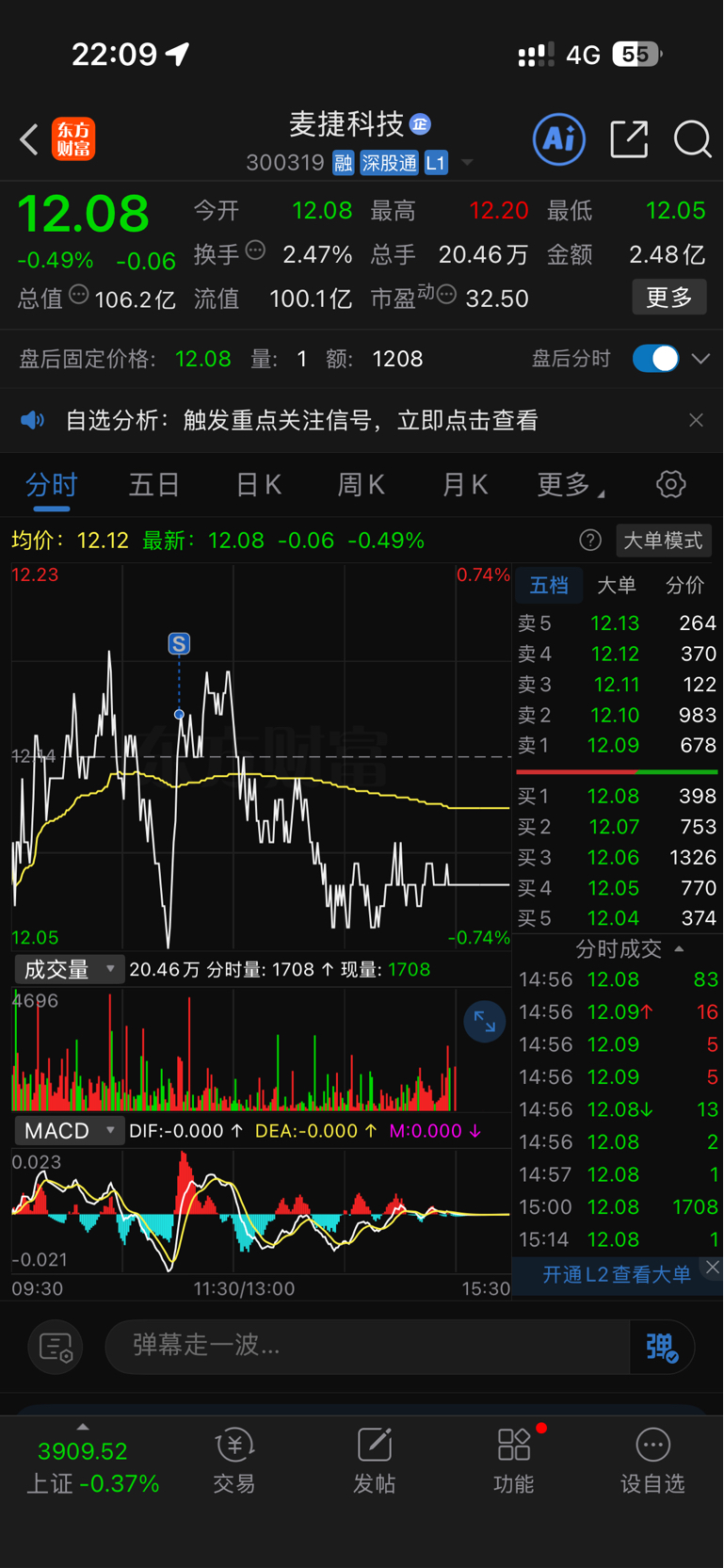Tap the L1 level badge
The height and width of the screenshot is (1568, 724).
435,163
